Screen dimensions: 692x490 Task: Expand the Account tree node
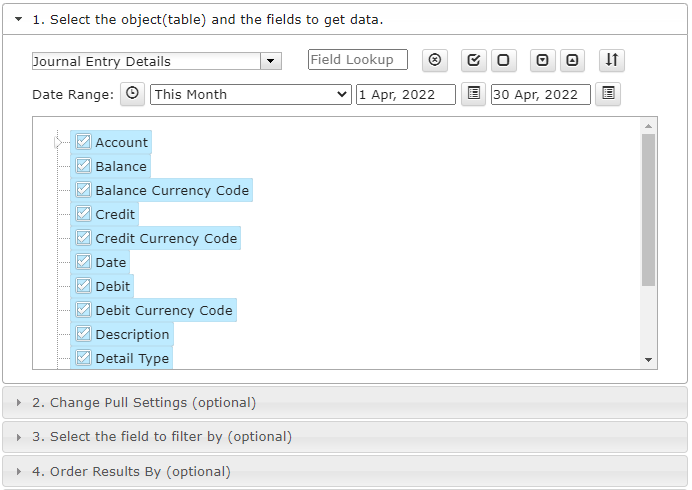coord(58,142)
